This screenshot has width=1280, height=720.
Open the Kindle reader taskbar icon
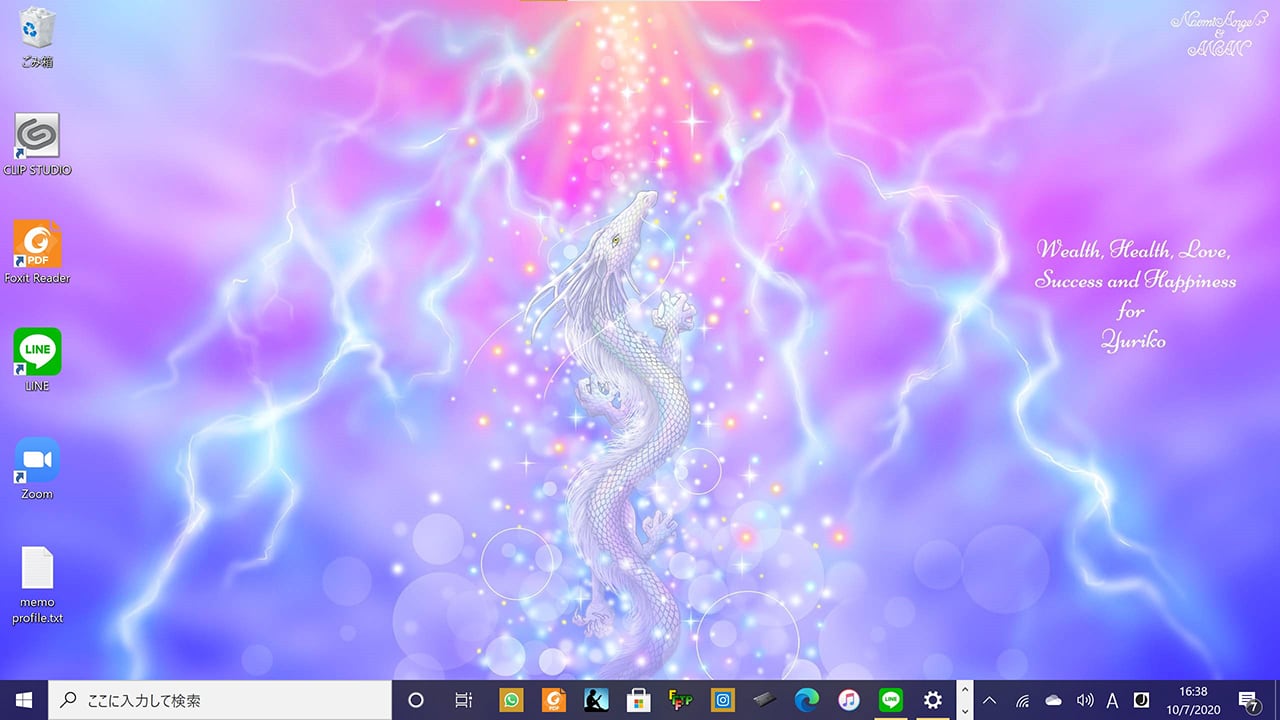click(596, 700)
